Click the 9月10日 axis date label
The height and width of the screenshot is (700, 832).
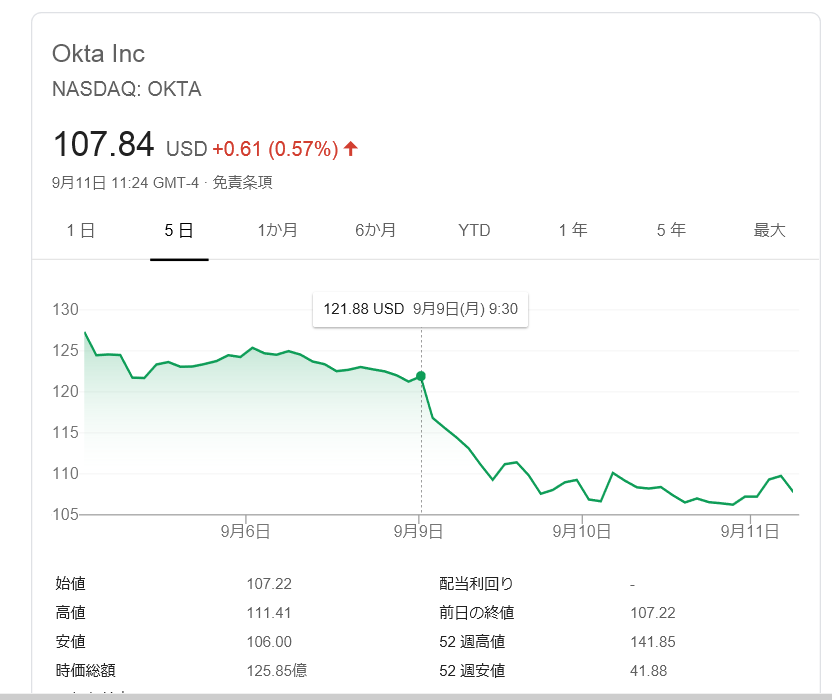[582, 532]
